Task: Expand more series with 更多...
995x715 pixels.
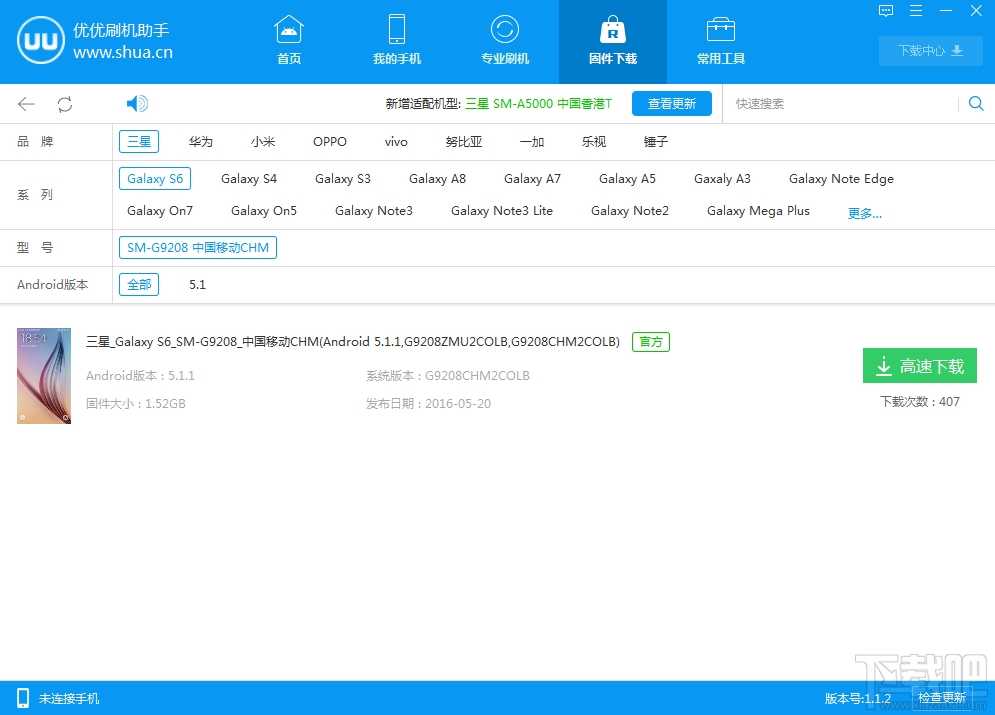Action: point(865,213)
